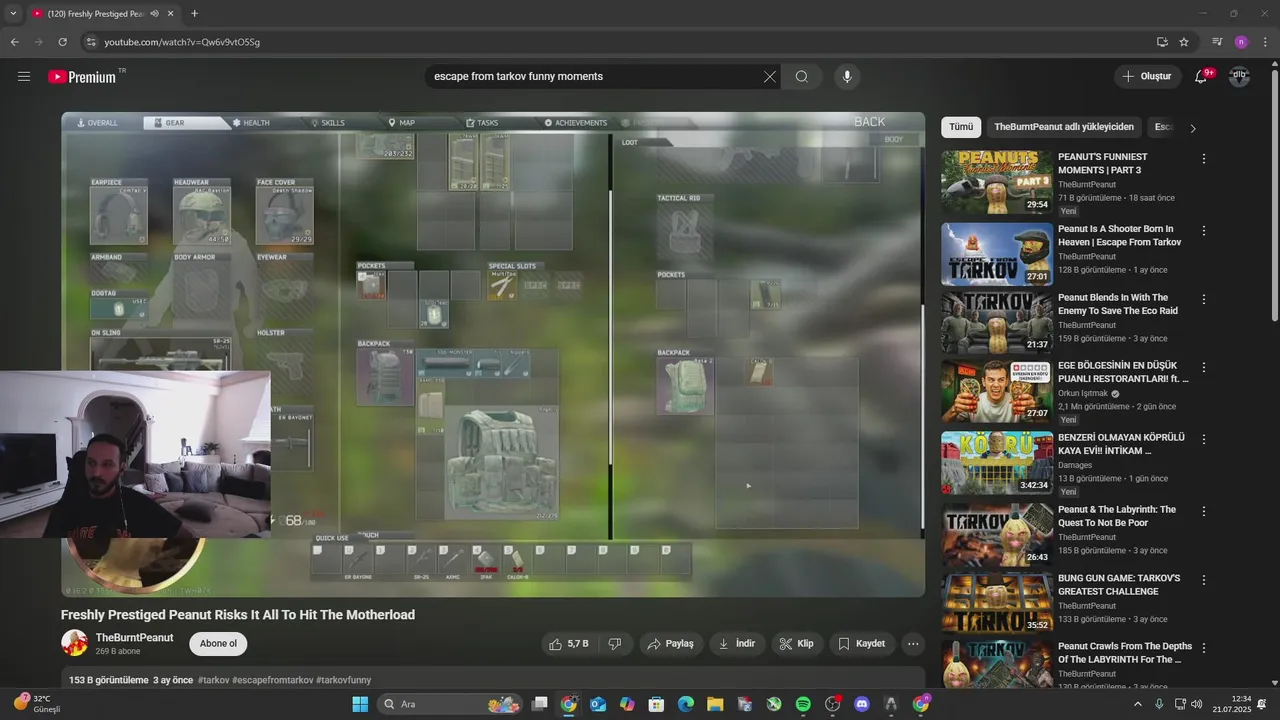Save the video with Kaydet

[x=861, y=644]
